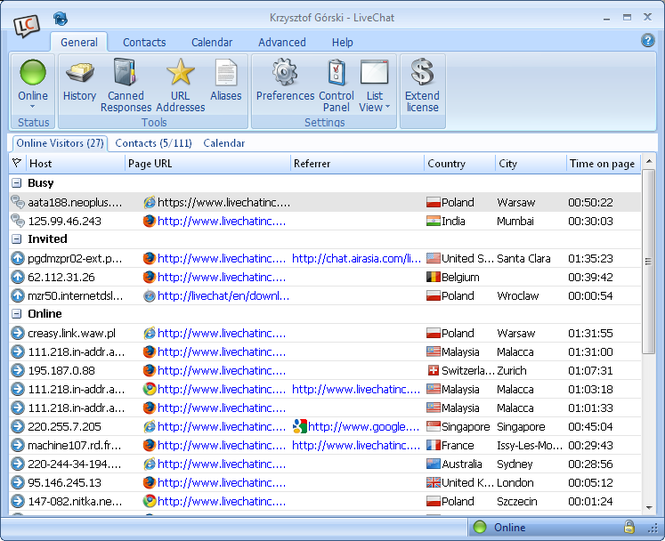This screenshot has width=665, height=541.
Task: Click online arrow icon for 95.146.245.13
Action: coord(17,482)
